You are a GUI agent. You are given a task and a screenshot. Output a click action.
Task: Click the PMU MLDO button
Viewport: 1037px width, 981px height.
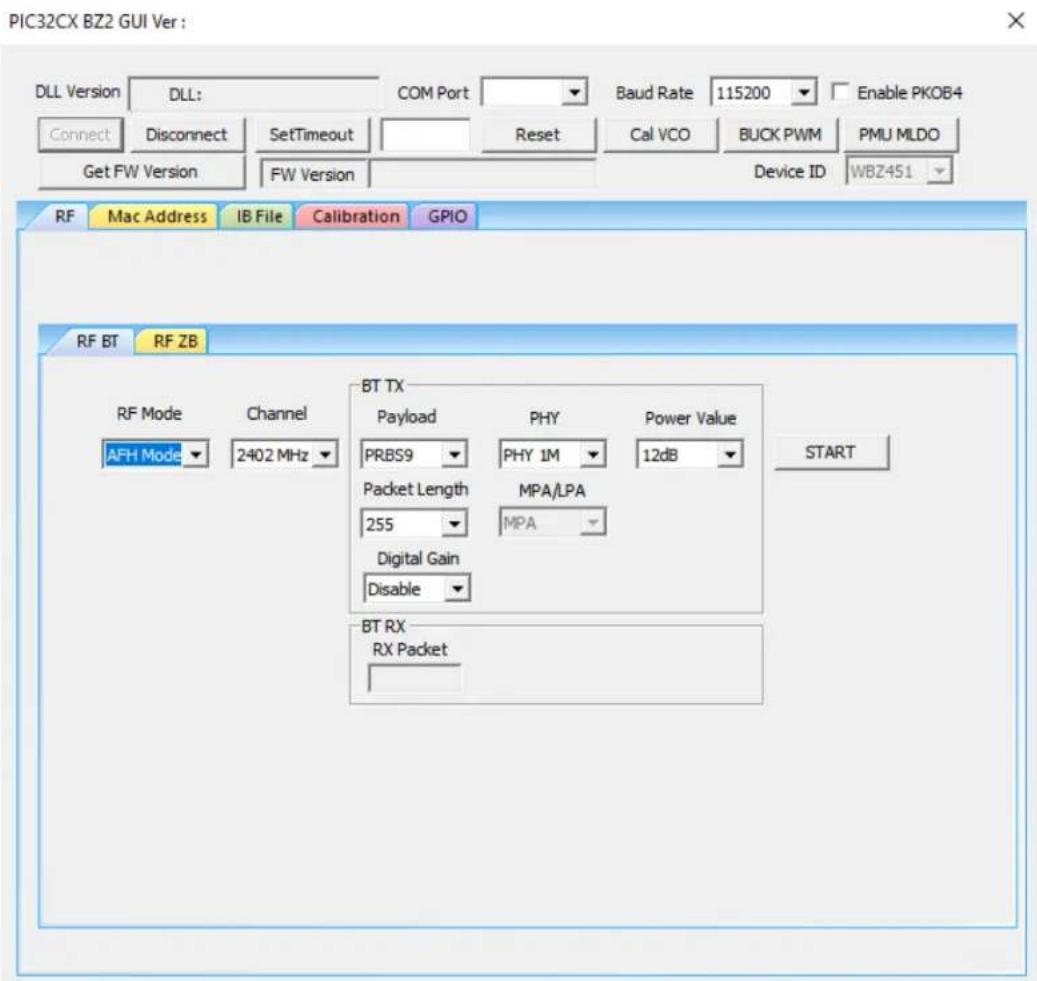point(899,135)
